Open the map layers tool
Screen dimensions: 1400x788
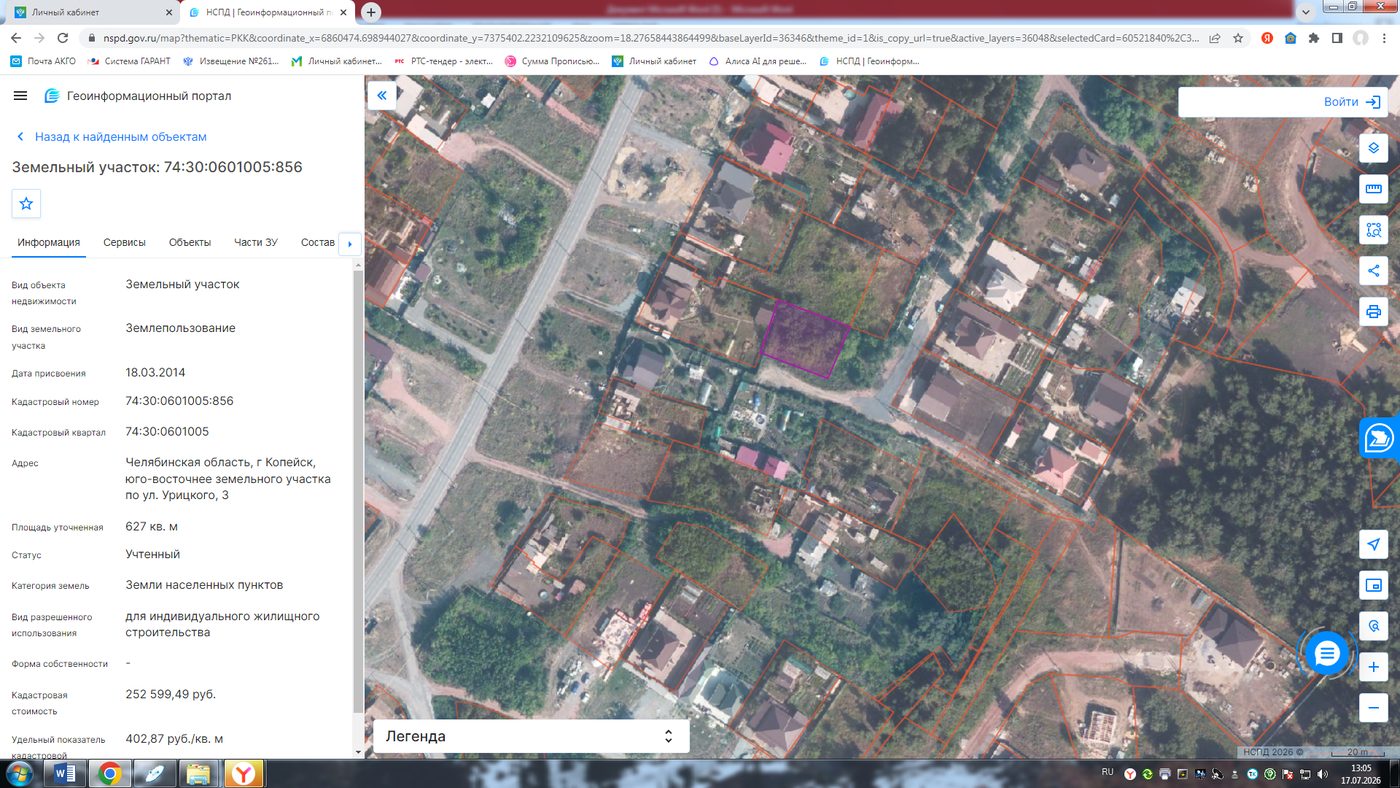[1374, 148]
